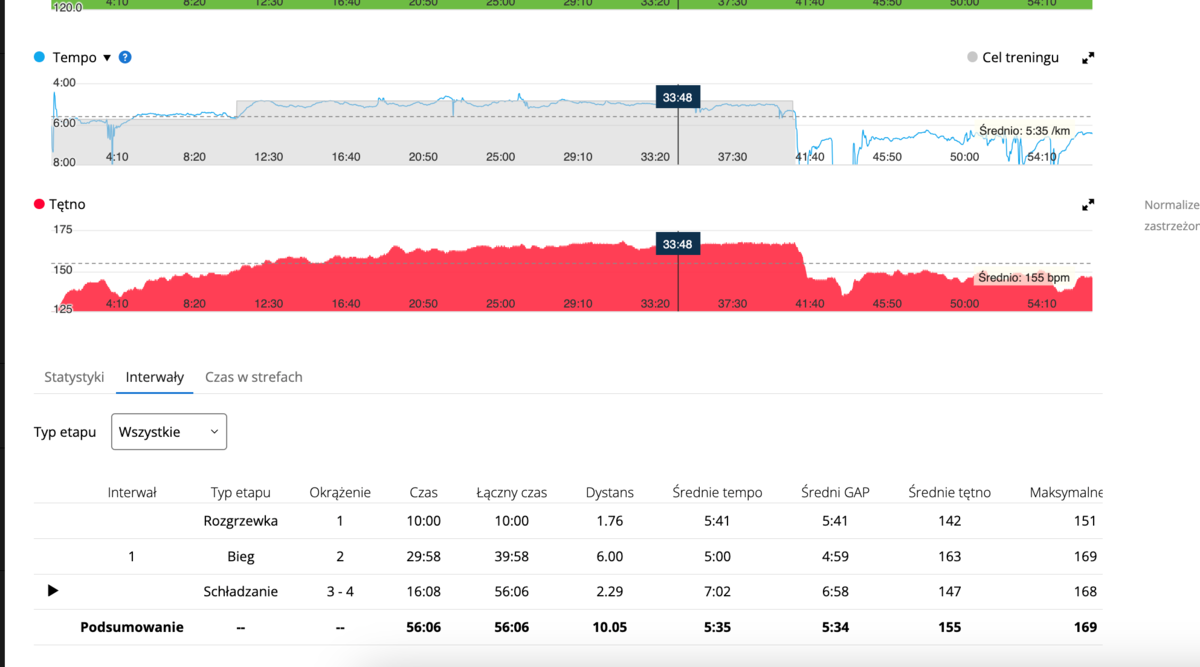This screenshot has width=1200, height=667.
Task: Open the Typ etapu Wszystkie dropdown
Action: coord(169,432)
